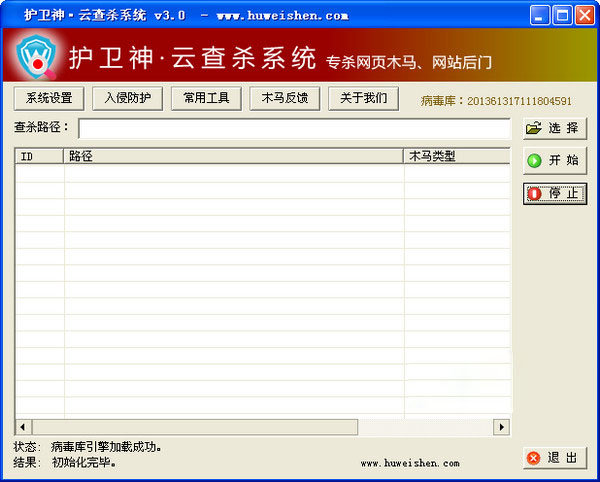Click the left arrow of horizontal scrollbar

23,427
